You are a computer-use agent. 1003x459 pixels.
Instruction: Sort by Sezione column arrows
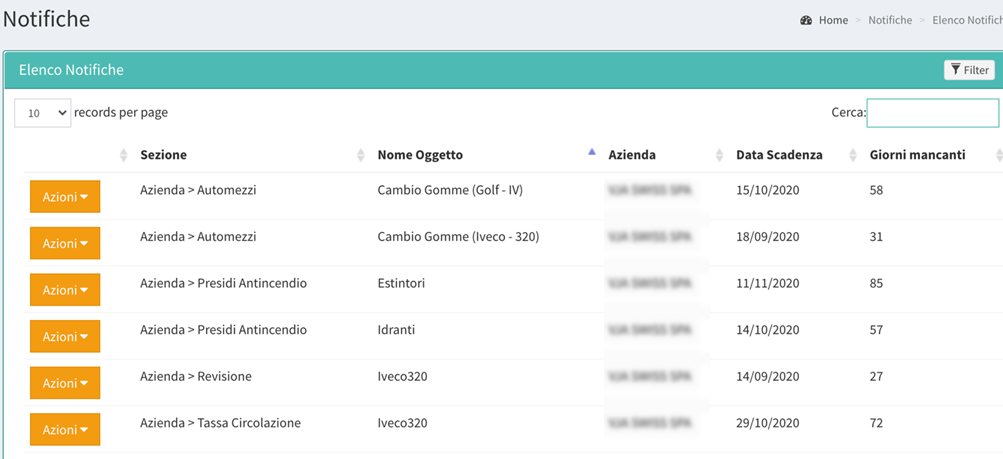361,155
